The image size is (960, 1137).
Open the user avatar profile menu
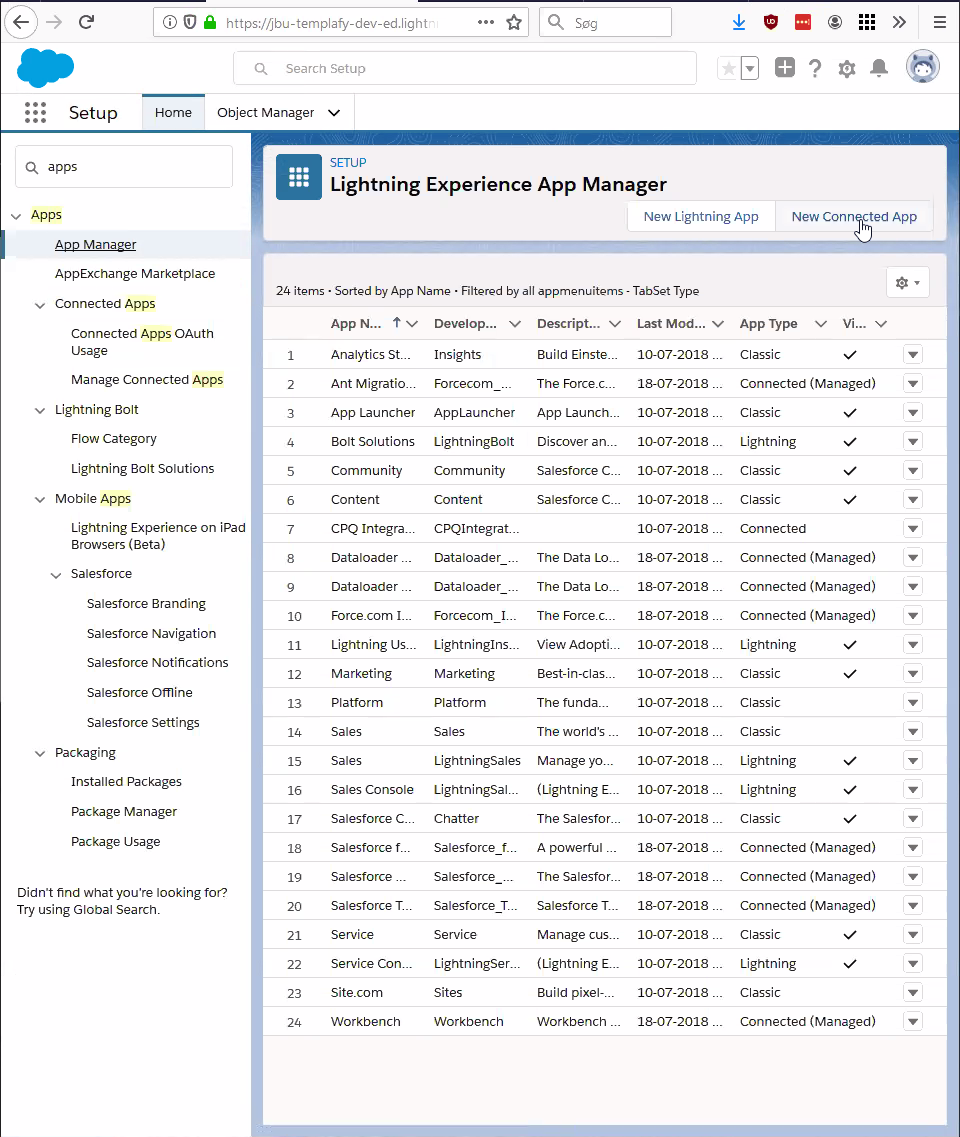pos(923,67)
